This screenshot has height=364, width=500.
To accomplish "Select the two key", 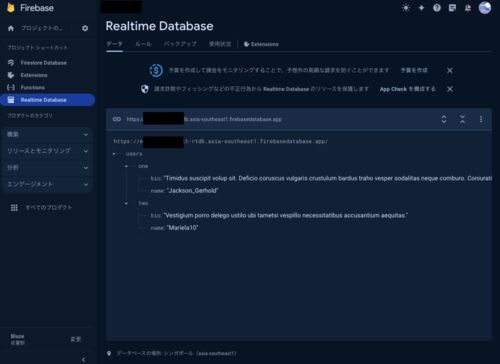I will coord(143,203).
